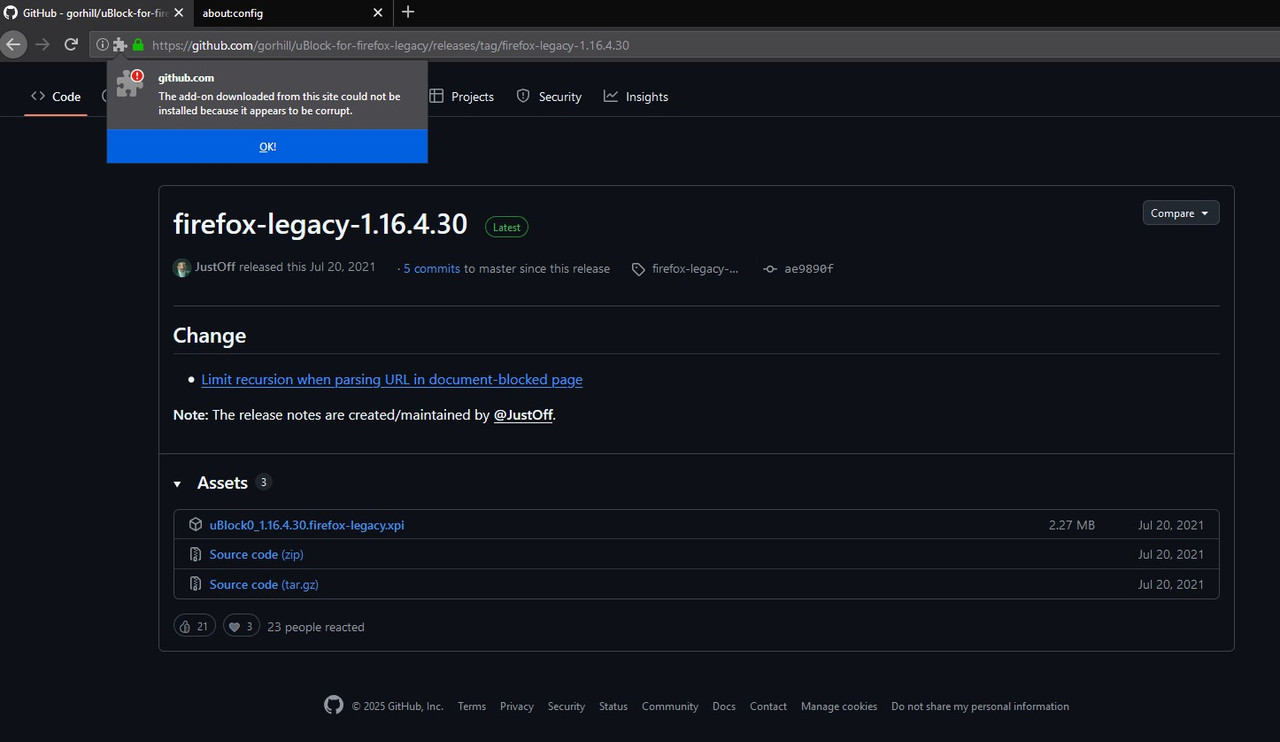Click Do not share my personal information
This screenshot has width=1280, height=742.
click(980, 706)
